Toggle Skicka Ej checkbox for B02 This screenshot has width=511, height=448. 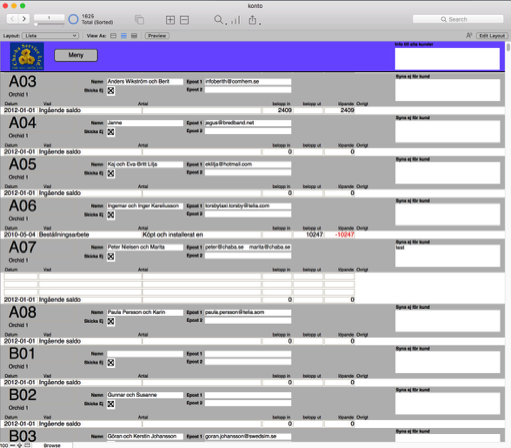click(x=111, y=404)
